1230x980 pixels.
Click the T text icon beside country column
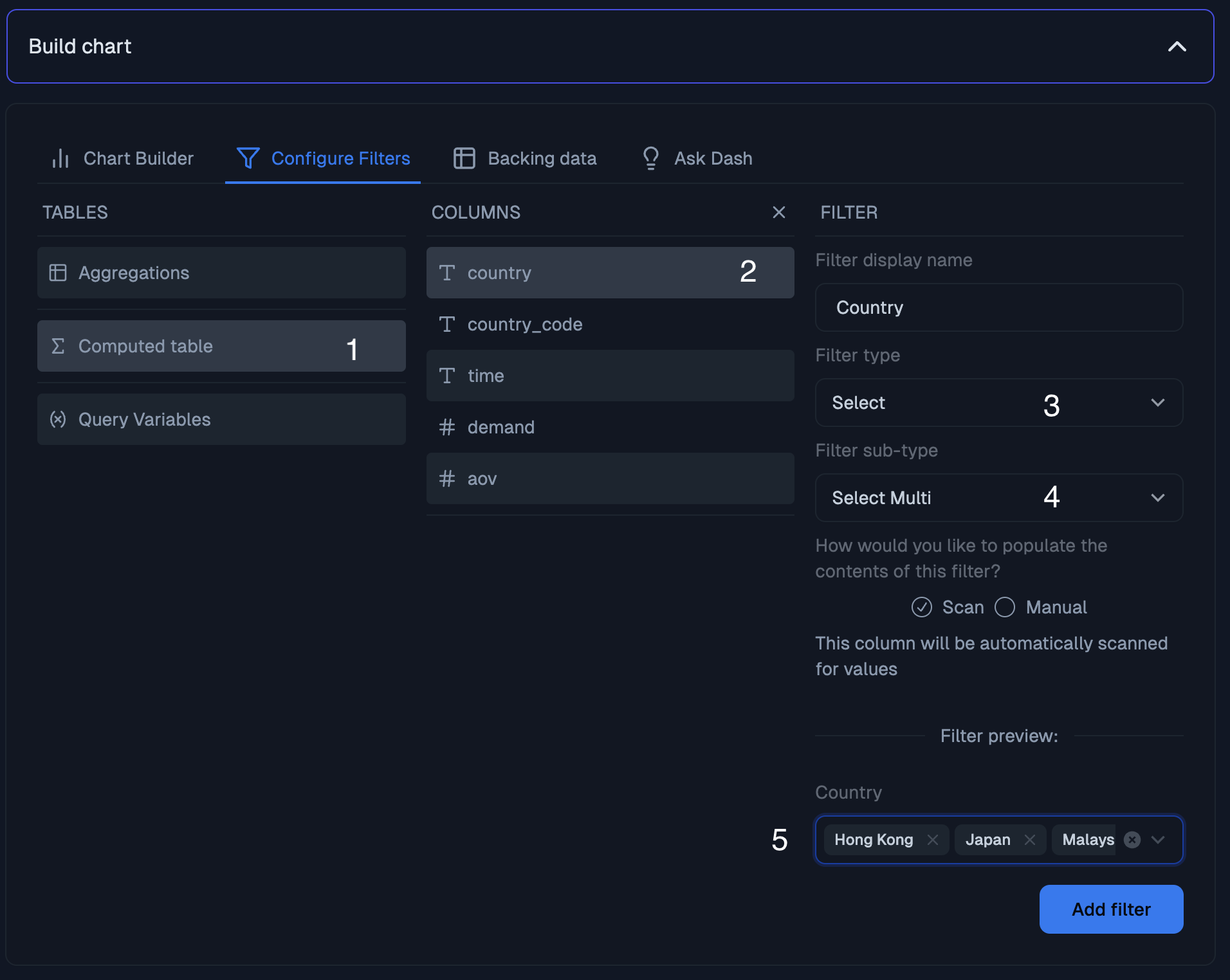(x=448, y=273)
